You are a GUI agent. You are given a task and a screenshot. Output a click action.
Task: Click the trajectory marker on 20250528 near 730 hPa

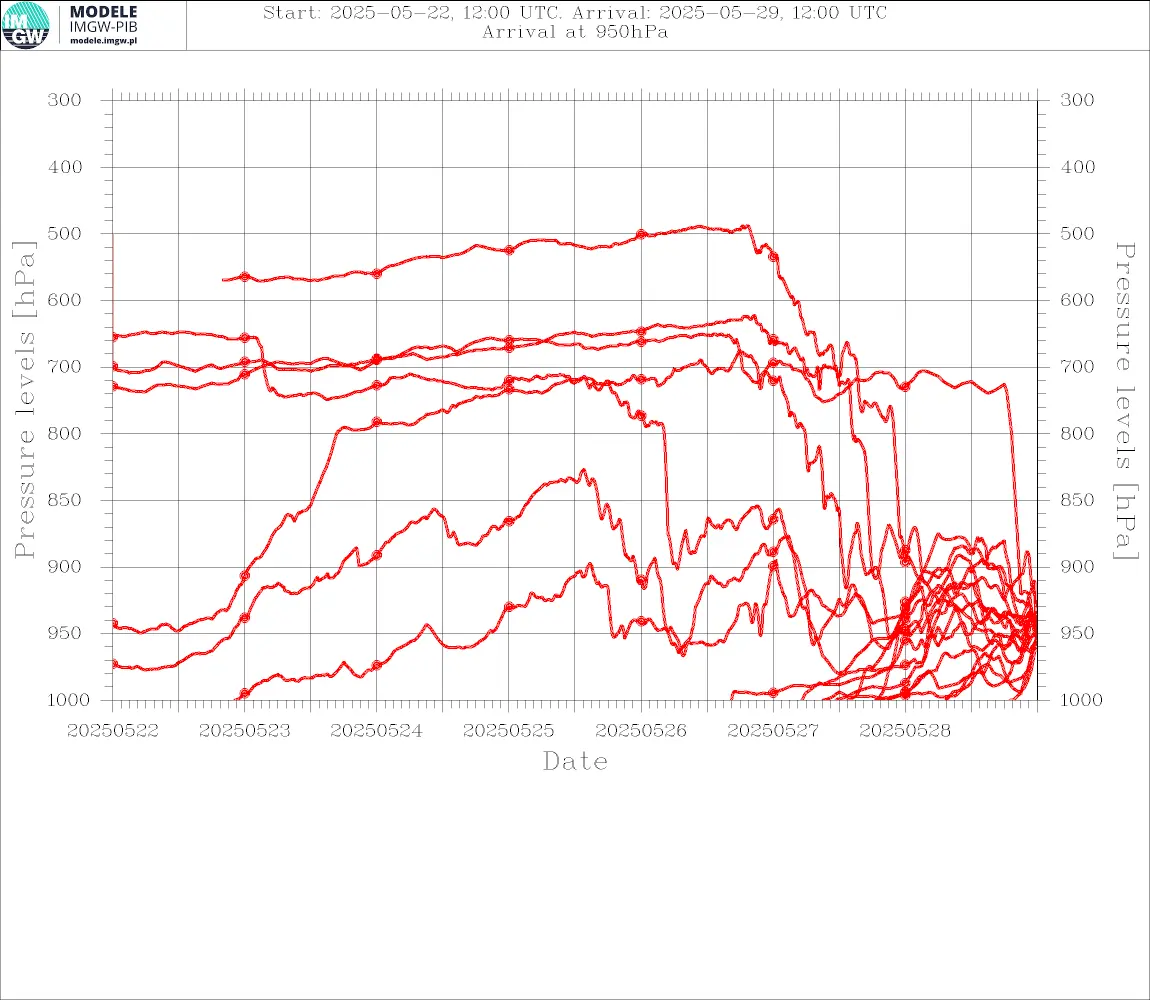[905, 386]
